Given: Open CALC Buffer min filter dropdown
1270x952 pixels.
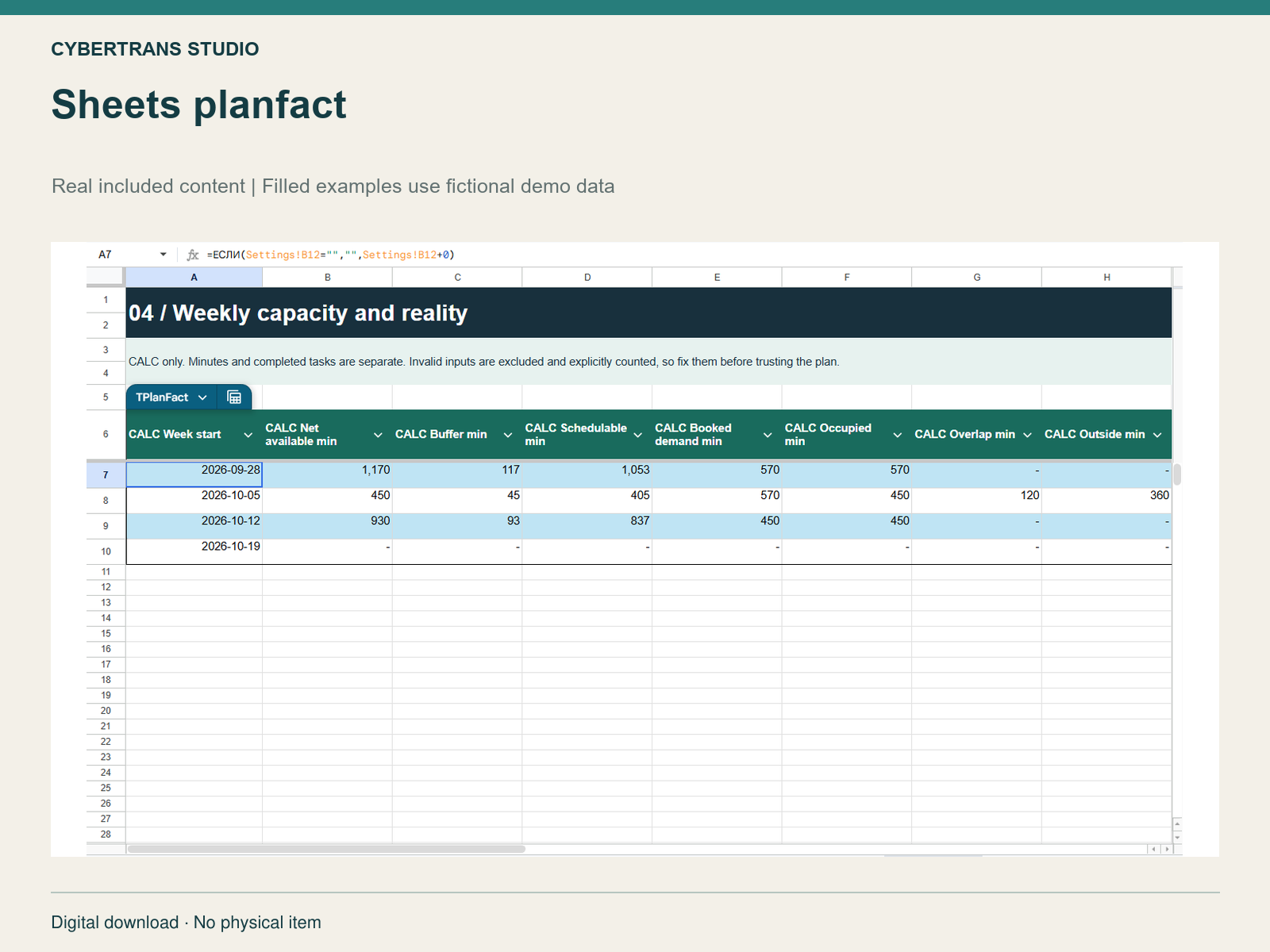Looking at the screenshot, I should [x=508, y=435].
